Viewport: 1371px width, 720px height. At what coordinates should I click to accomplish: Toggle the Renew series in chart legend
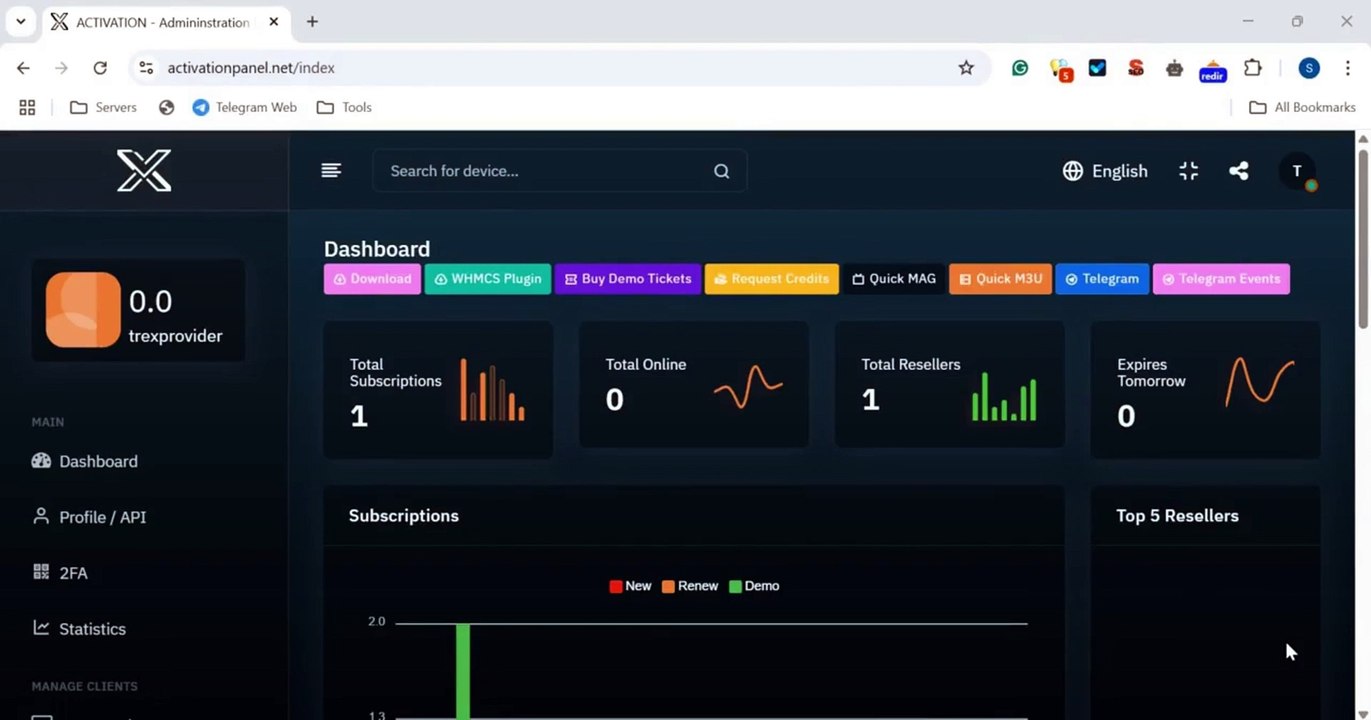(690, 586)
